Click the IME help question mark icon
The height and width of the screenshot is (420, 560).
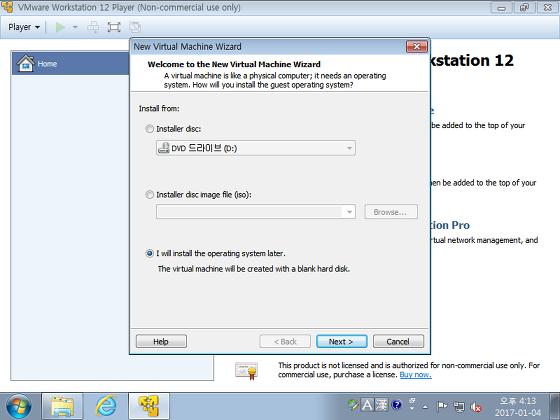coord(397,405)
